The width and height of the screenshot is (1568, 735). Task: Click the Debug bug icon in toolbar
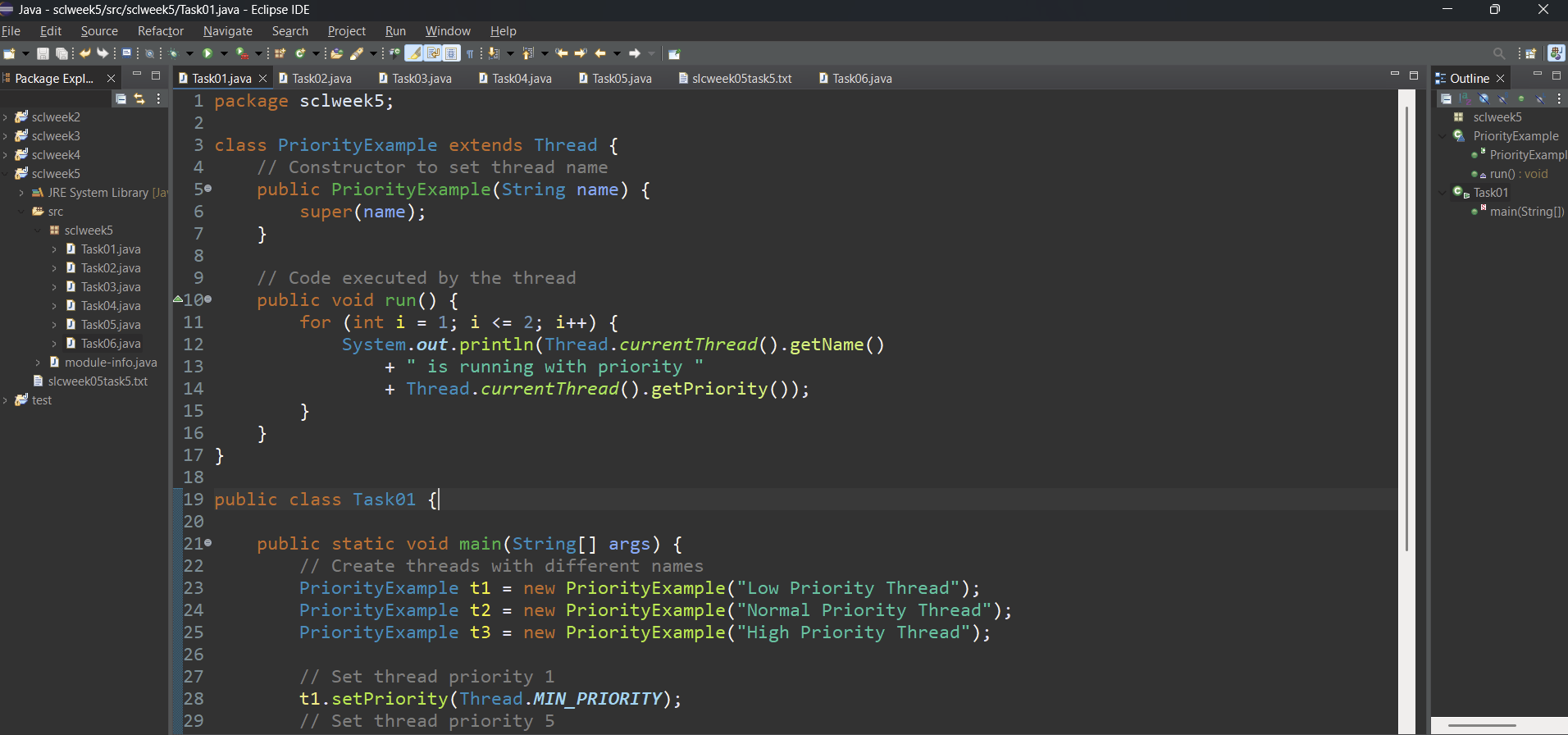point(174,53)
